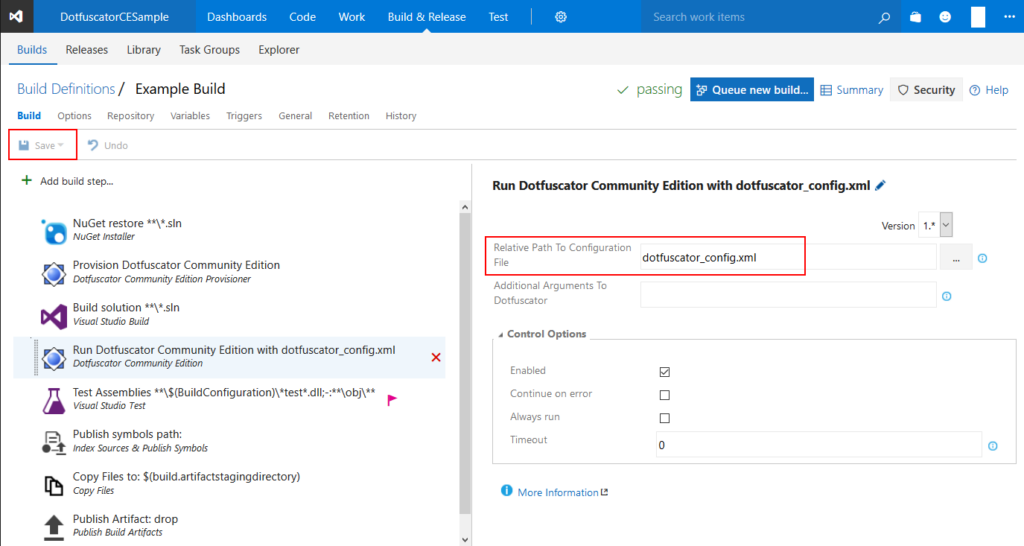The image size is (1024, 546).
Task: Click the Run Dotfuscator step icon
Action: point(54,358)
